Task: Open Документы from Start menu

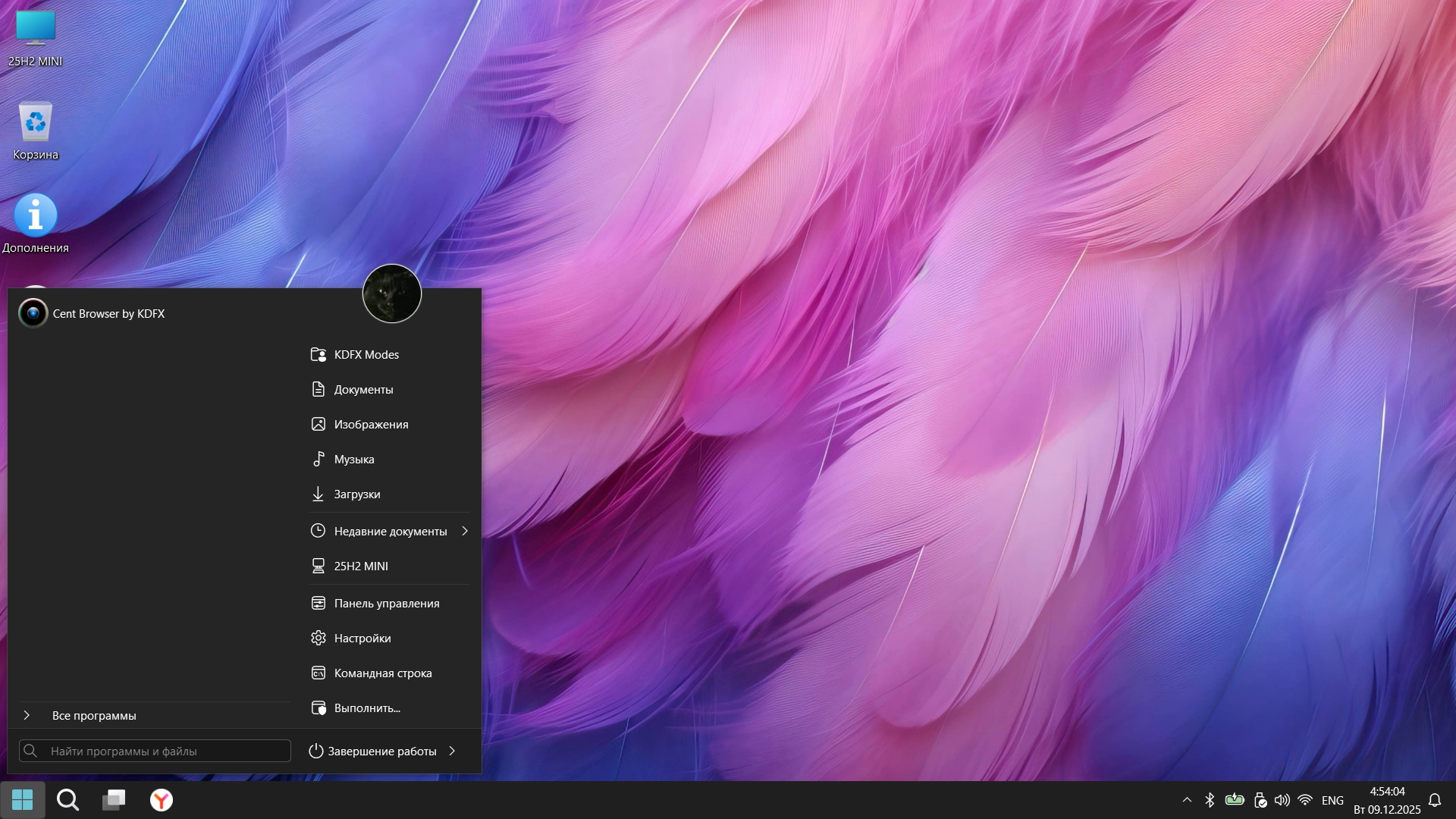Action: (363, 389)
